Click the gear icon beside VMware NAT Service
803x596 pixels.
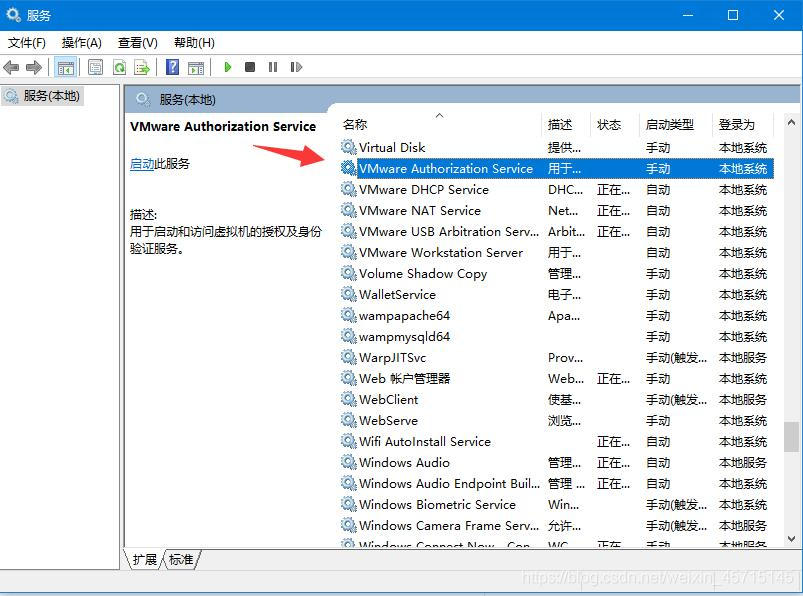[x=349, y=210]
